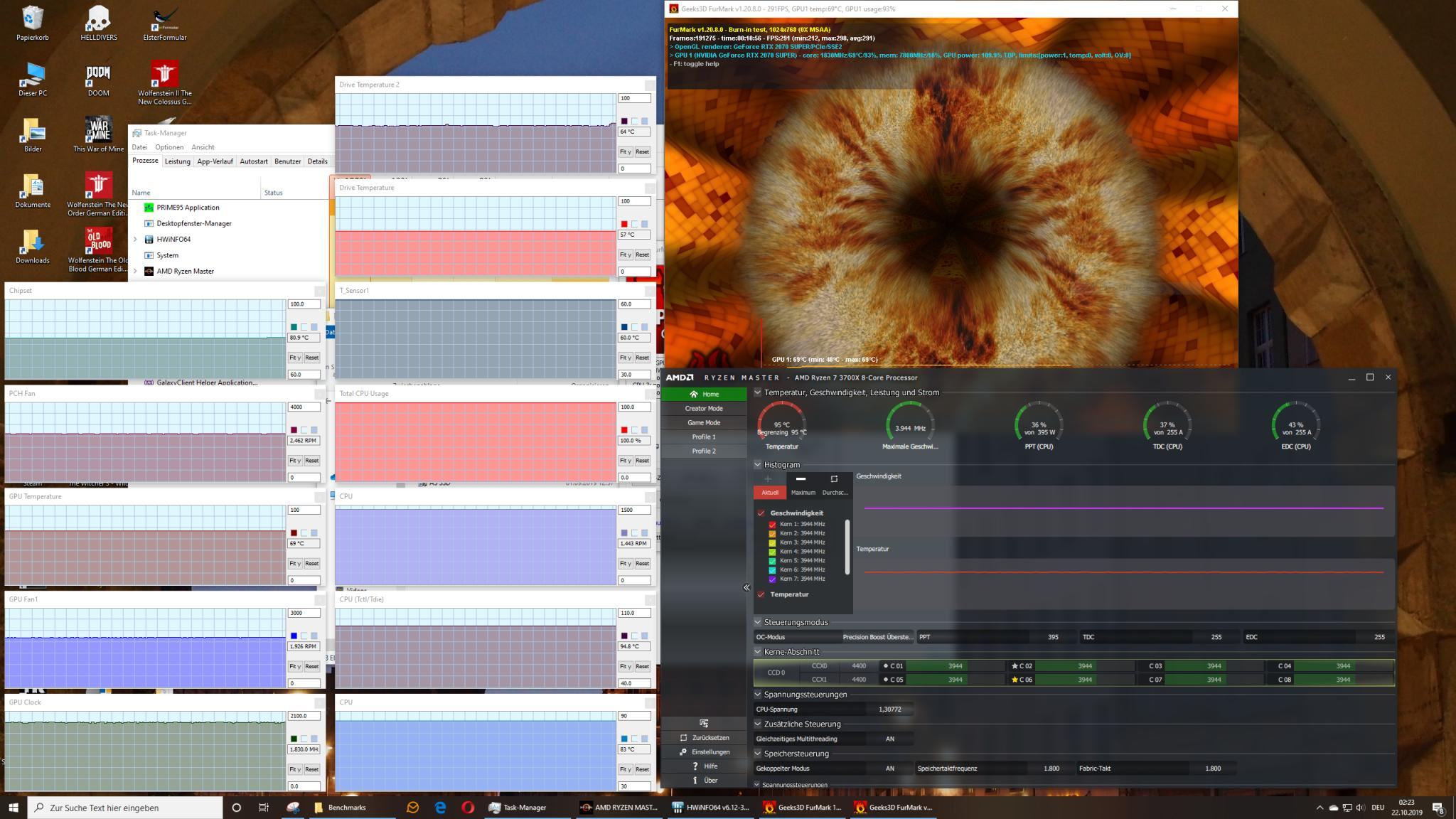Click the gold star on core C 06
The height and width of the screenshot is (819, 1456).
tap(1015, 680)
